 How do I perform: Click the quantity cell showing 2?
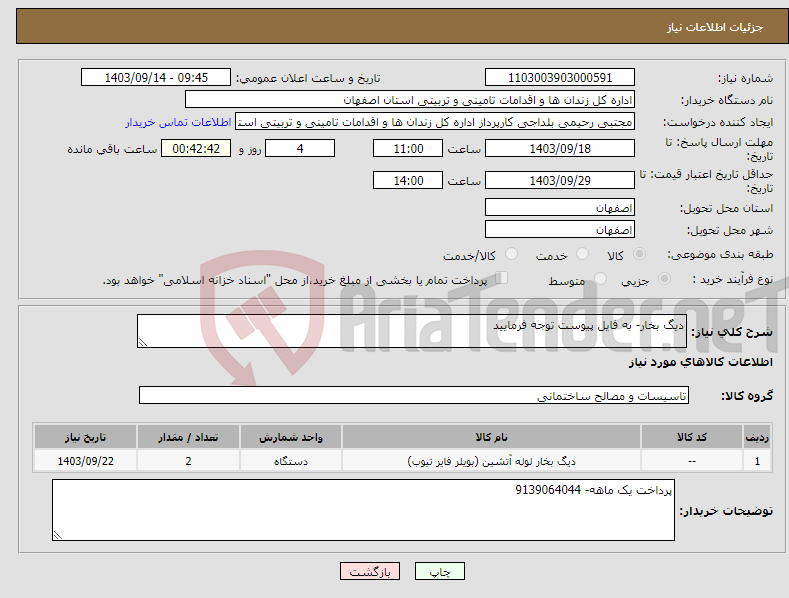point(188,461)
